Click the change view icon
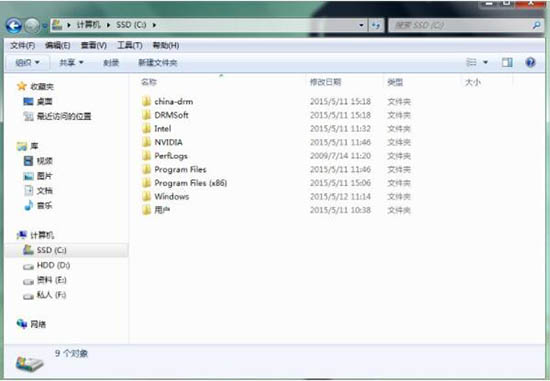This screenshot has height=381, width=550. coord(471,62)
